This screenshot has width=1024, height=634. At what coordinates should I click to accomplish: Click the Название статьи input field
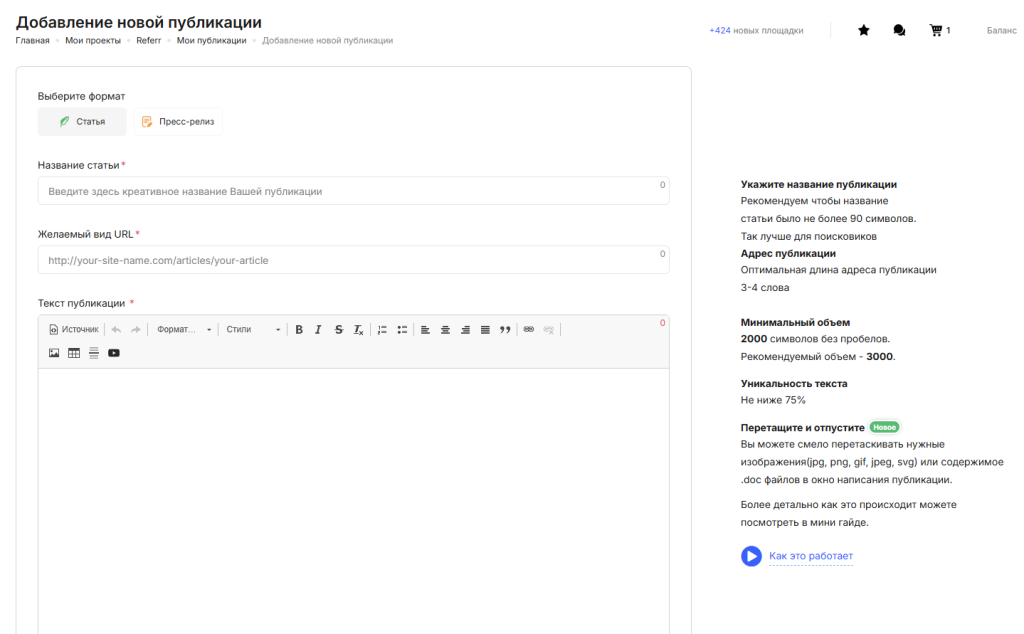(x=353, y=191)
